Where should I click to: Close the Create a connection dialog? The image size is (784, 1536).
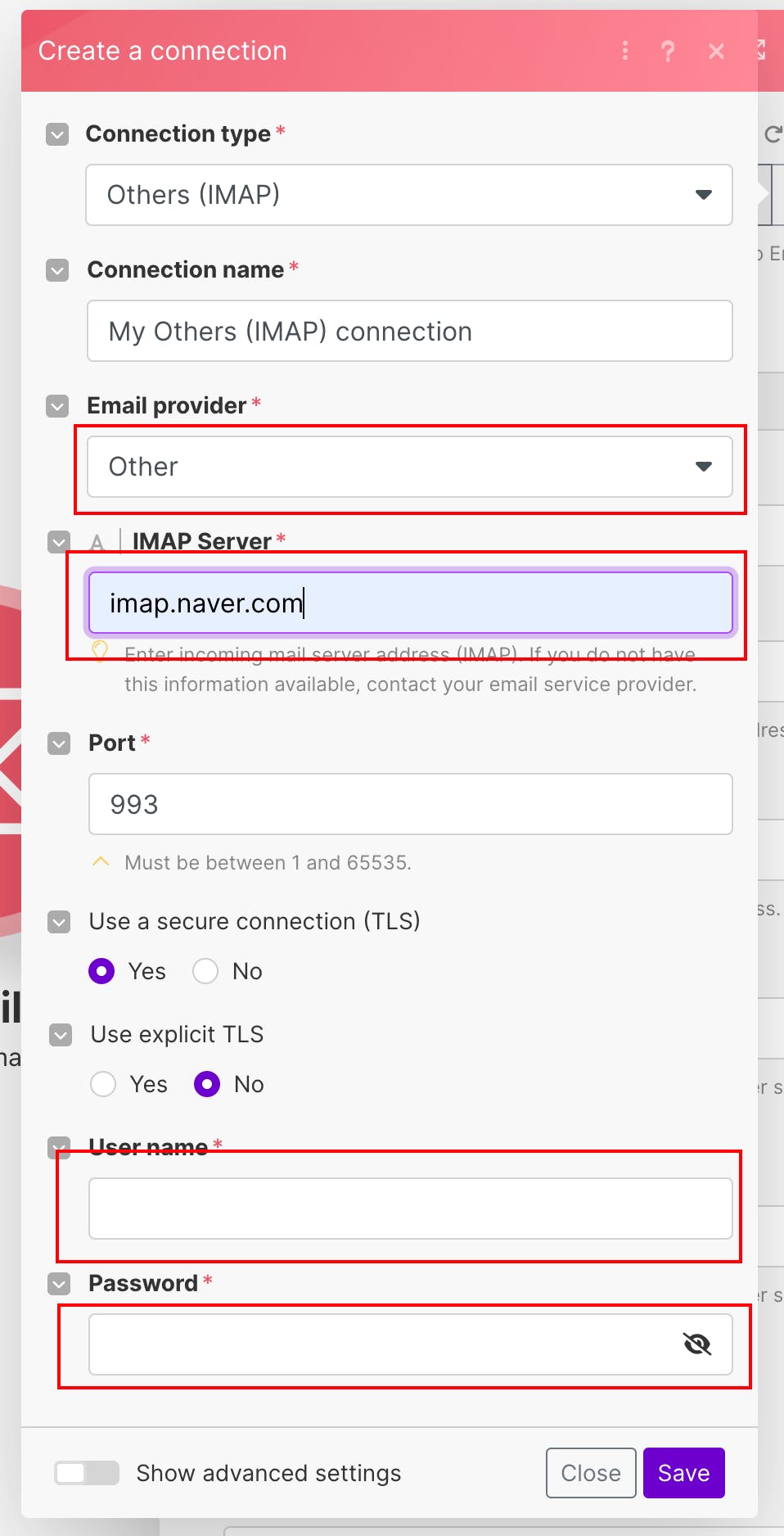click(716, 52)
